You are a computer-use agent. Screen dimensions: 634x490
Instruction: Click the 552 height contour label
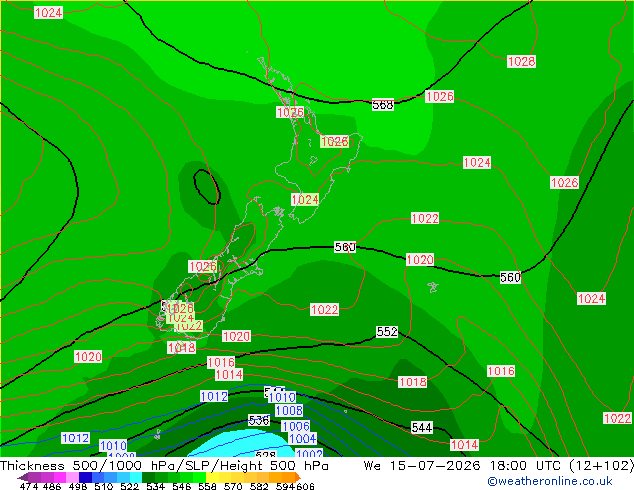point(387,332)
